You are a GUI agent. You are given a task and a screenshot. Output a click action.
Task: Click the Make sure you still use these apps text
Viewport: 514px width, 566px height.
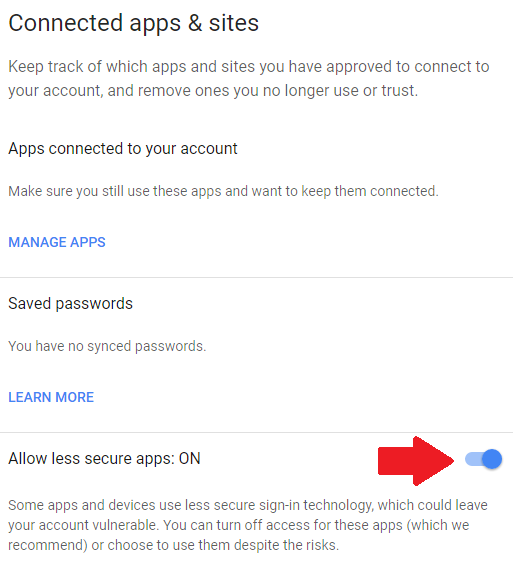pos(223,191)
